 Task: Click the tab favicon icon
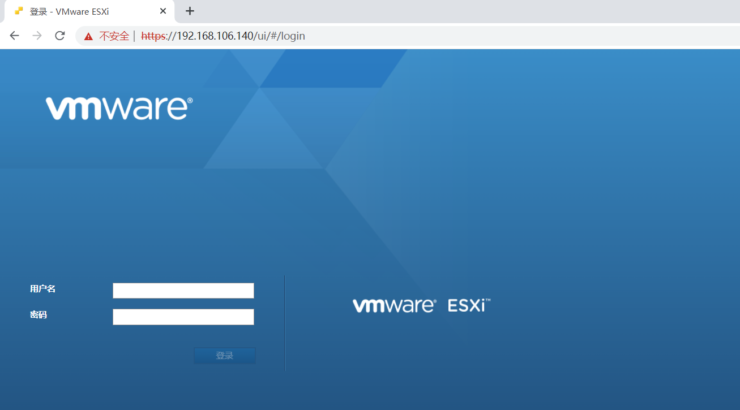click(x=18, y=11)
